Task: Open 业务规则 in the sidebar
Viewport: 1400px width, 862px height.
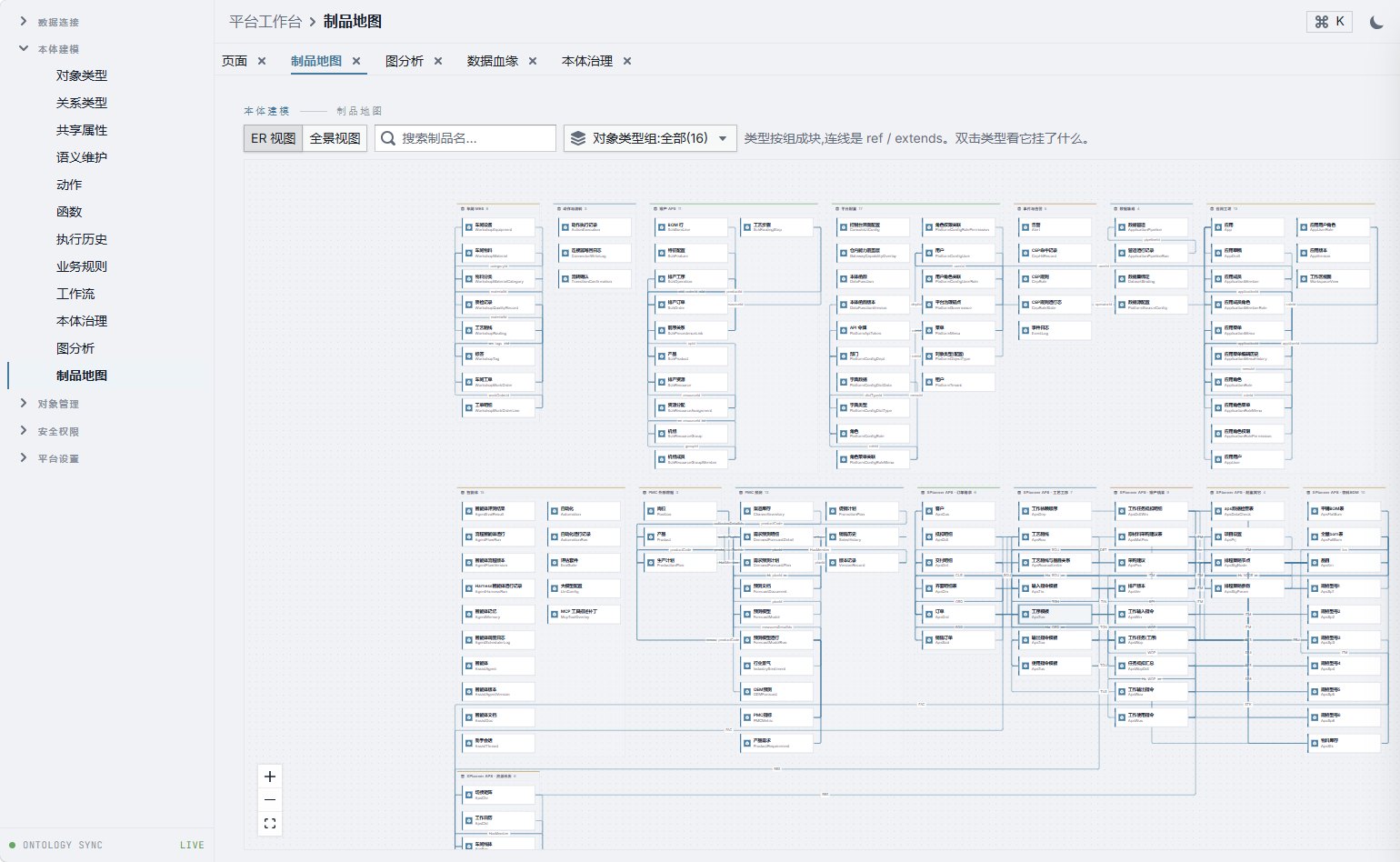Action: click(82, 266)
